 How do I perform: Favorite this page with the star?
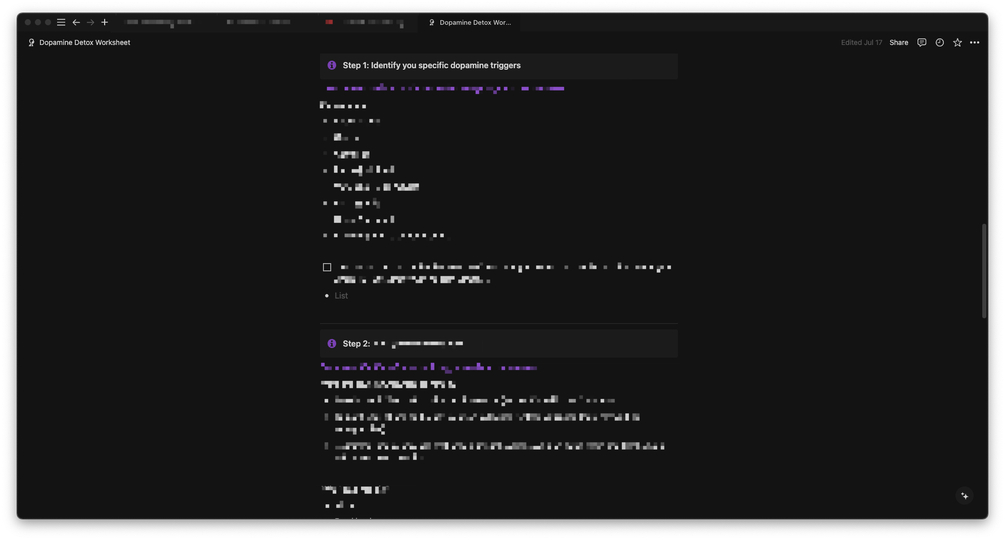pyautogui.click(x=957, y=43)
